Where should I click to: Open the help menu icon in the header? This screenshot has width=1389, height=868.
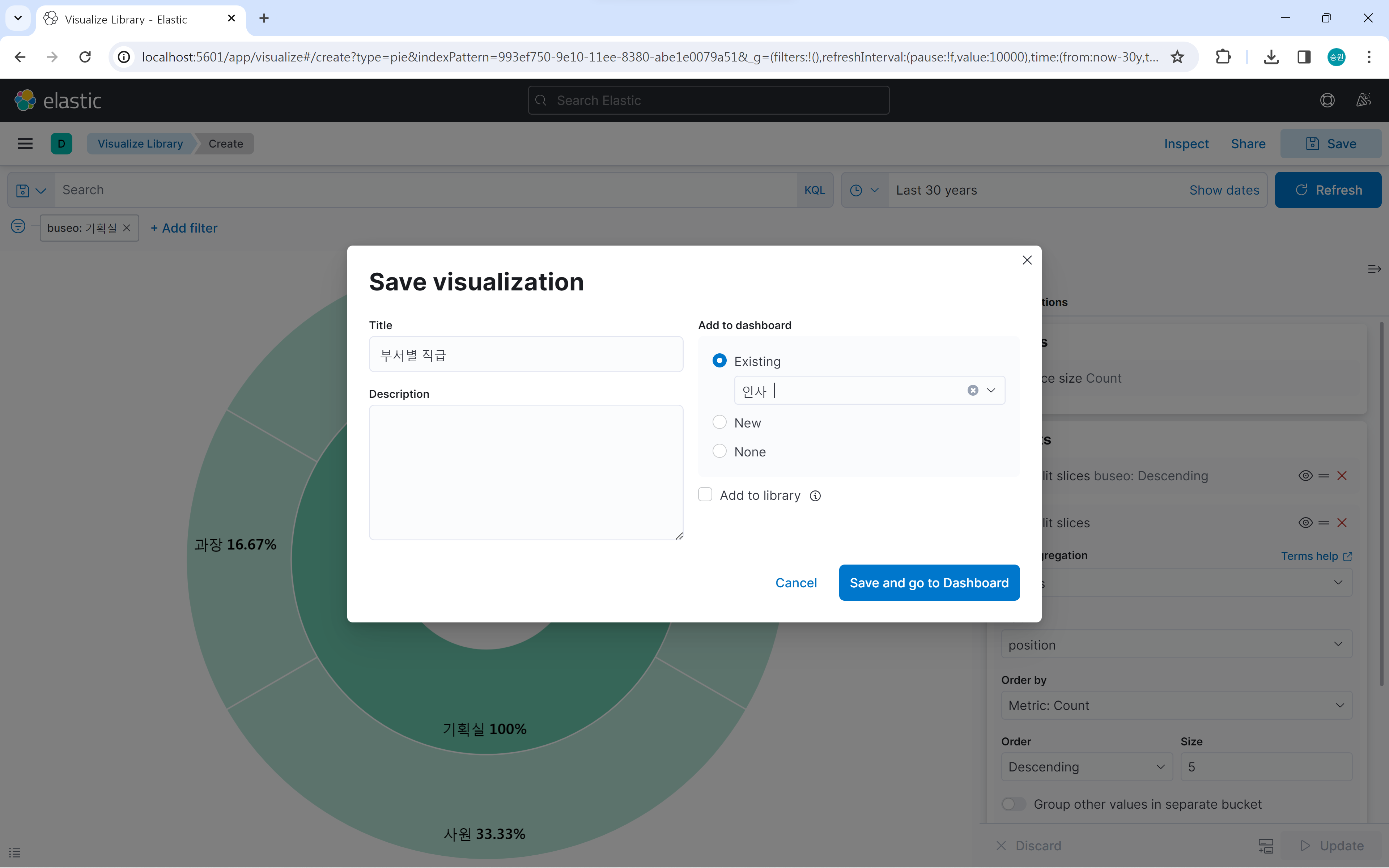(1327, 101)
